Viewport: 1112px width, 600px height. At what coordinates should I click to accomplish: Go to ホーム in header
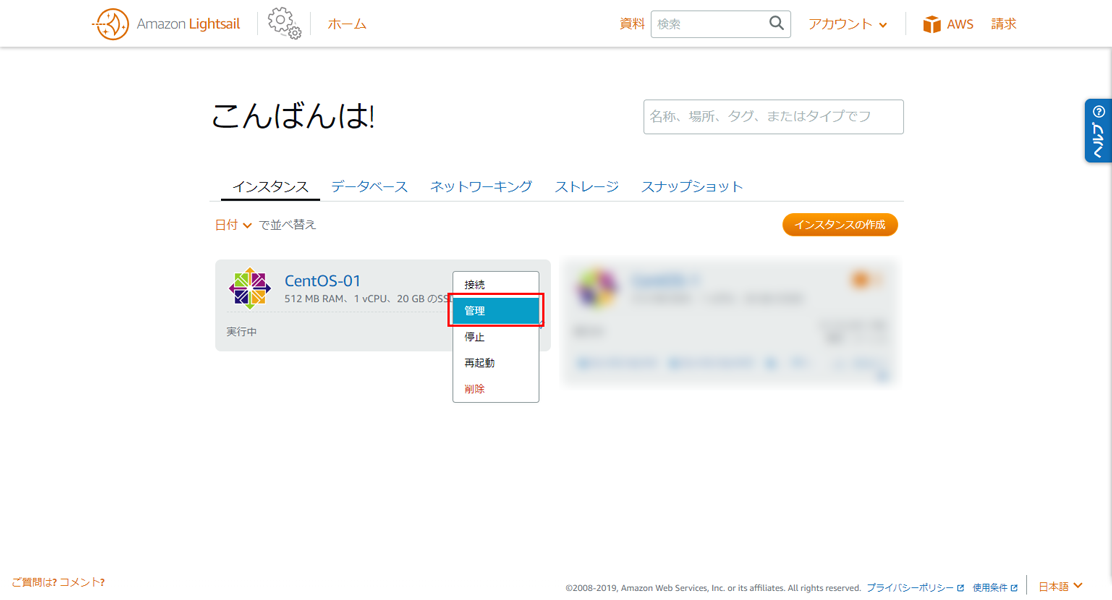347,24
